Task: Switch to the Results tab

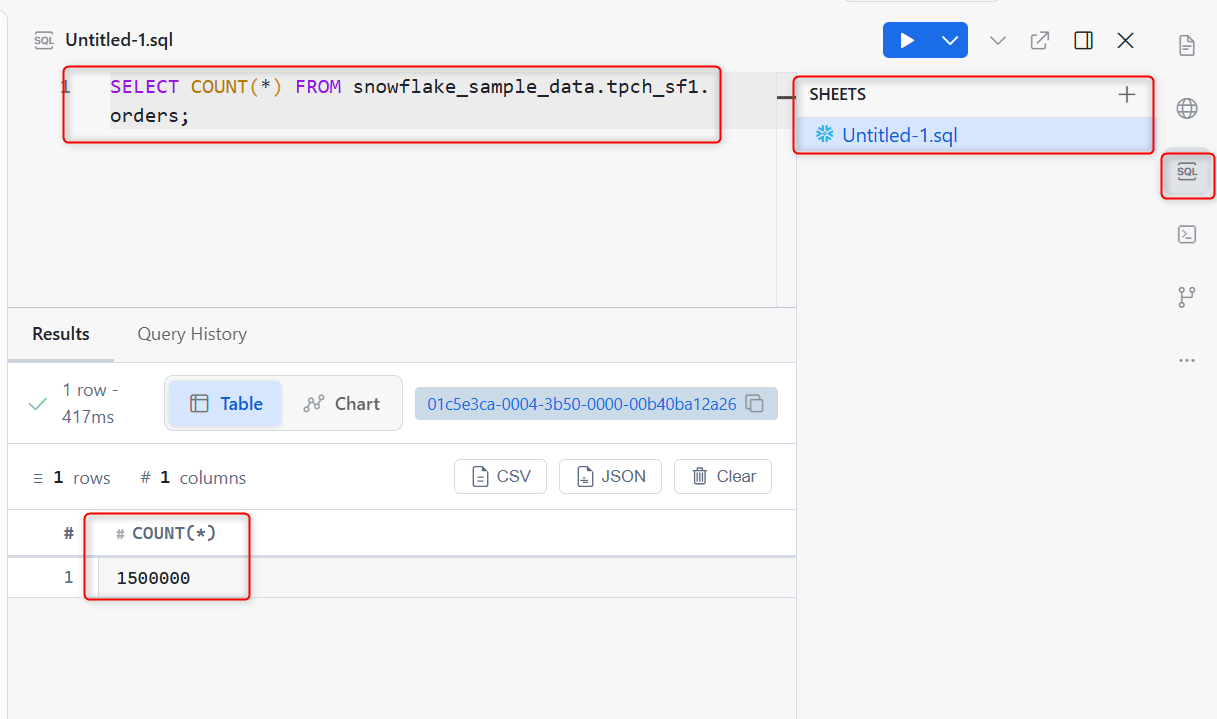Action: [61, 334]
